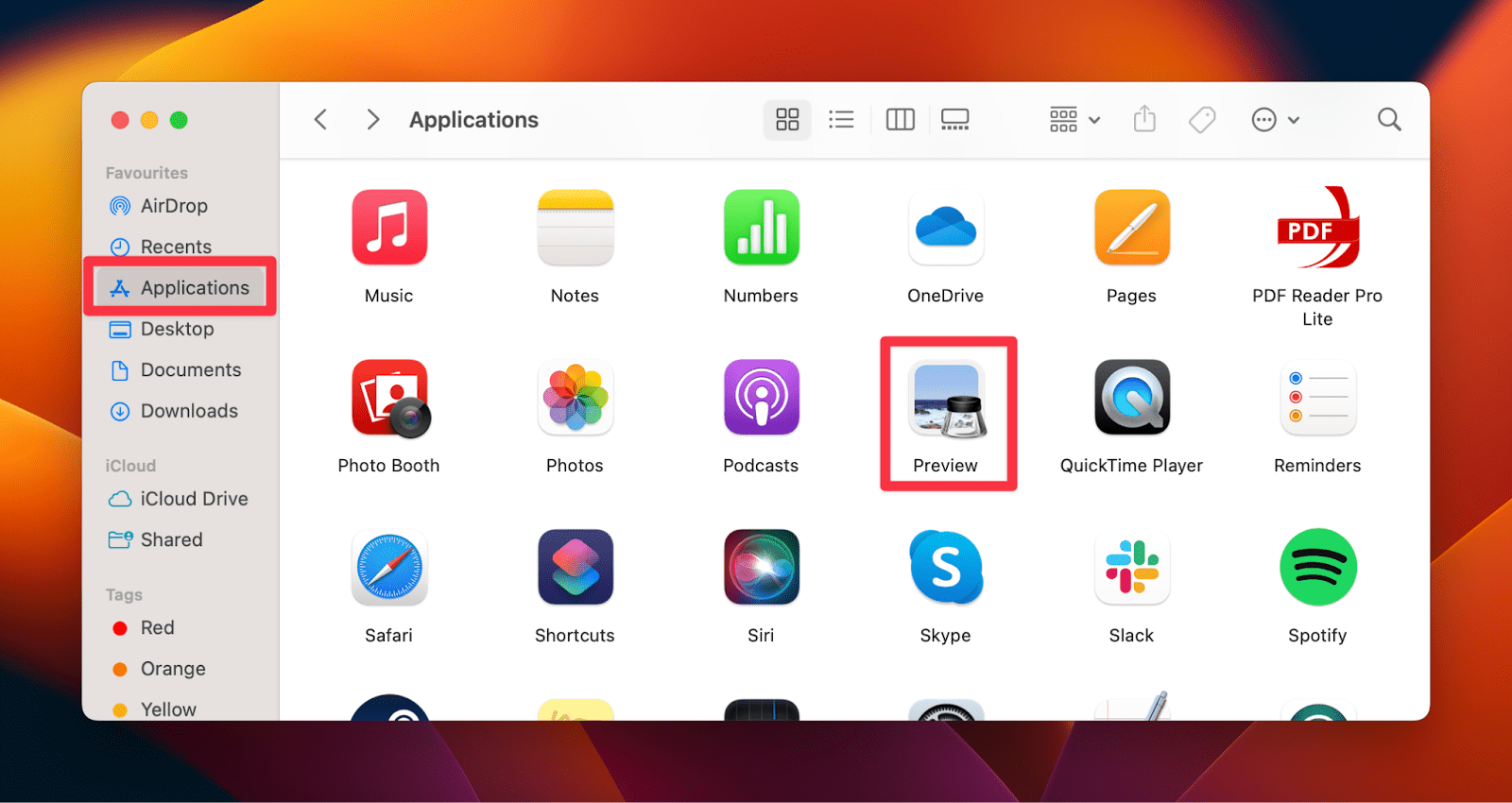Go forward with the right chevron
Viewport: 1512px width, 803px height.
pos(373,119)
